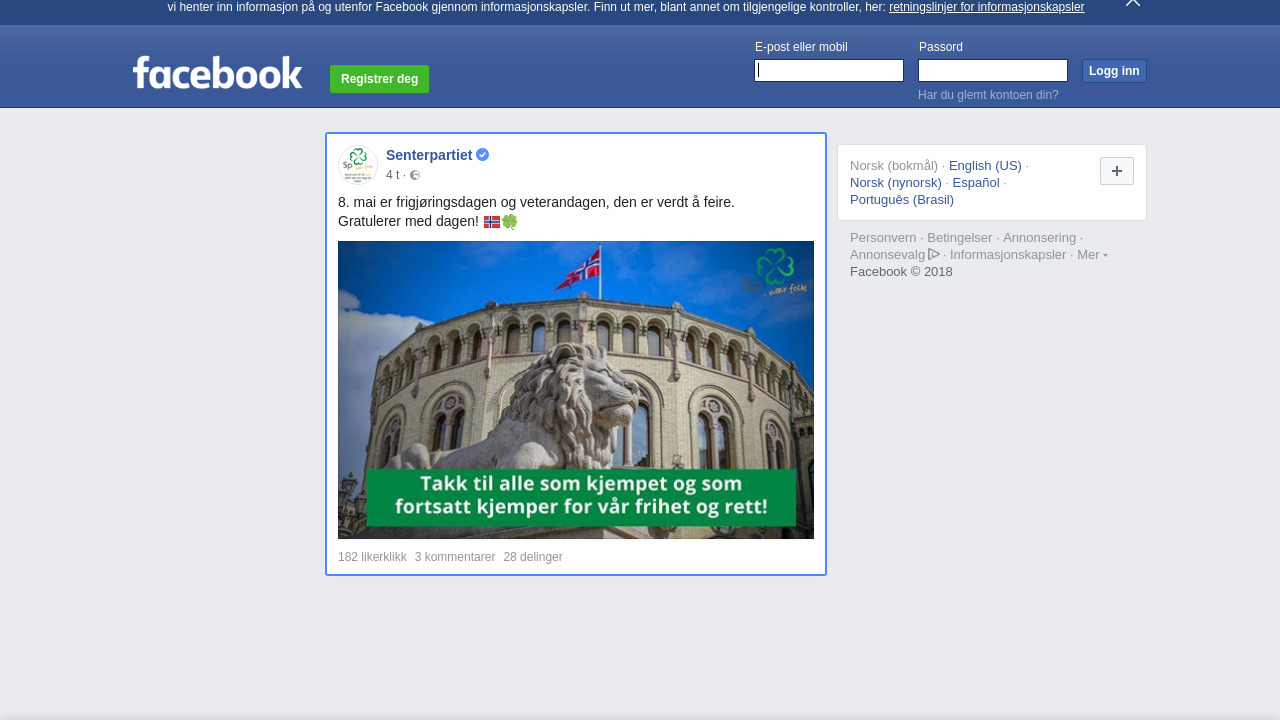
Task: Close the cookie information banner
Action: pos(1133,3)
